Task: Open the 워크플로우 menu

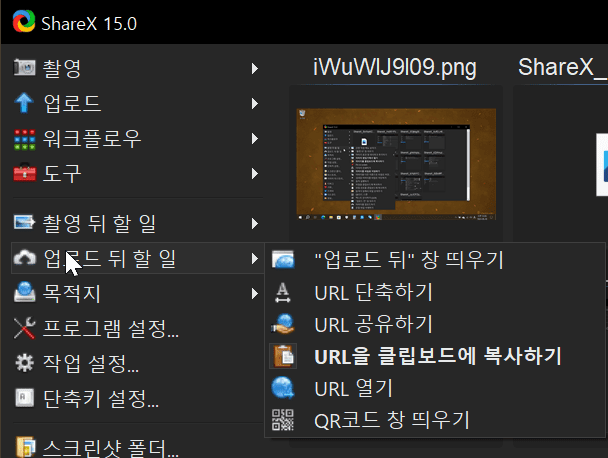Action: point(137,138)
